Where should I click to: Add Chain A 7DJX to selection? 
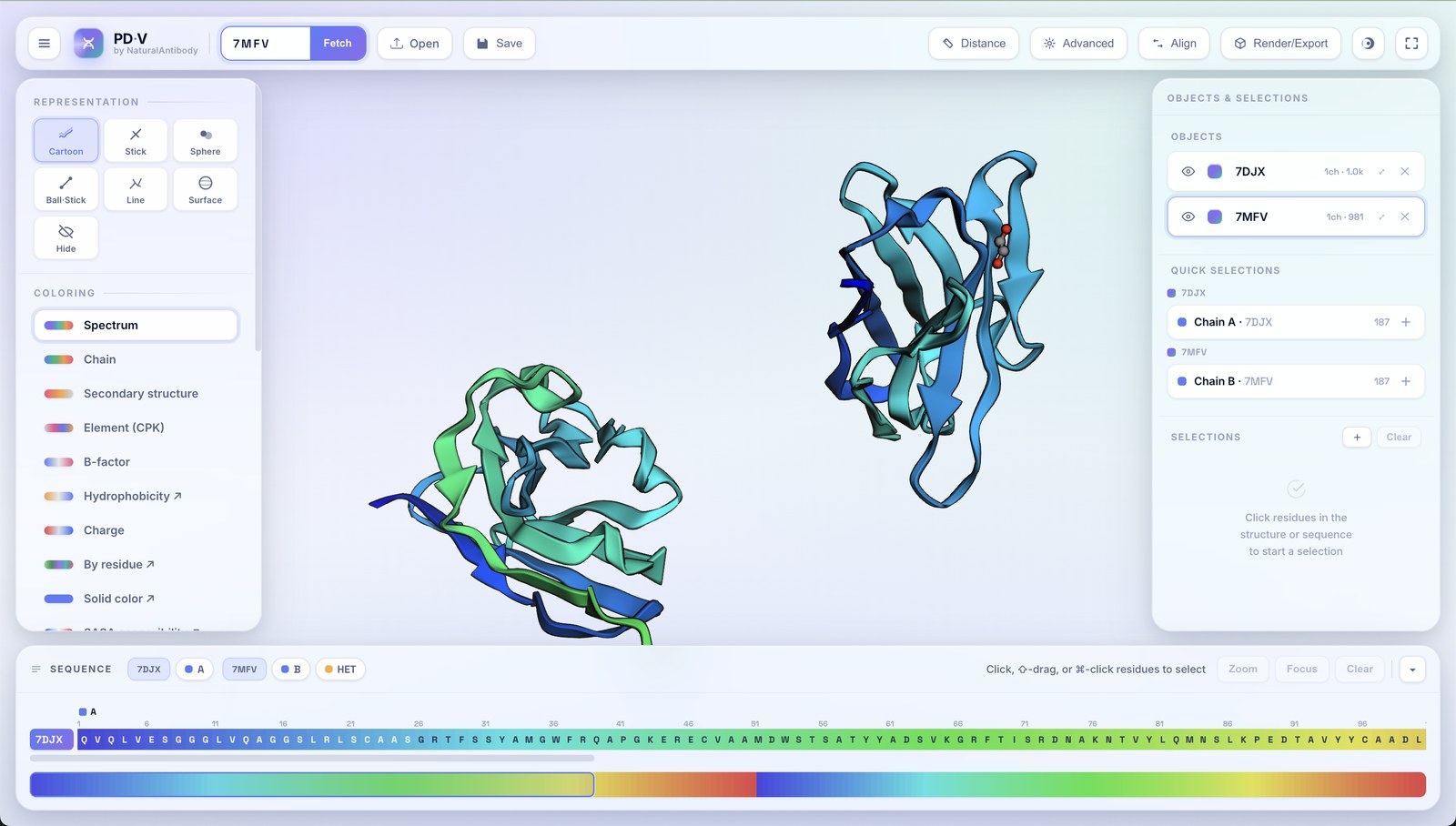[x=1406, y=322]
